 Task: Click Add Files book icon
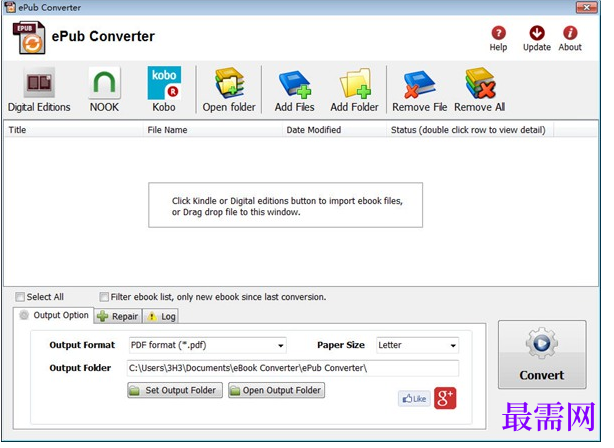[x=294, y=83]
